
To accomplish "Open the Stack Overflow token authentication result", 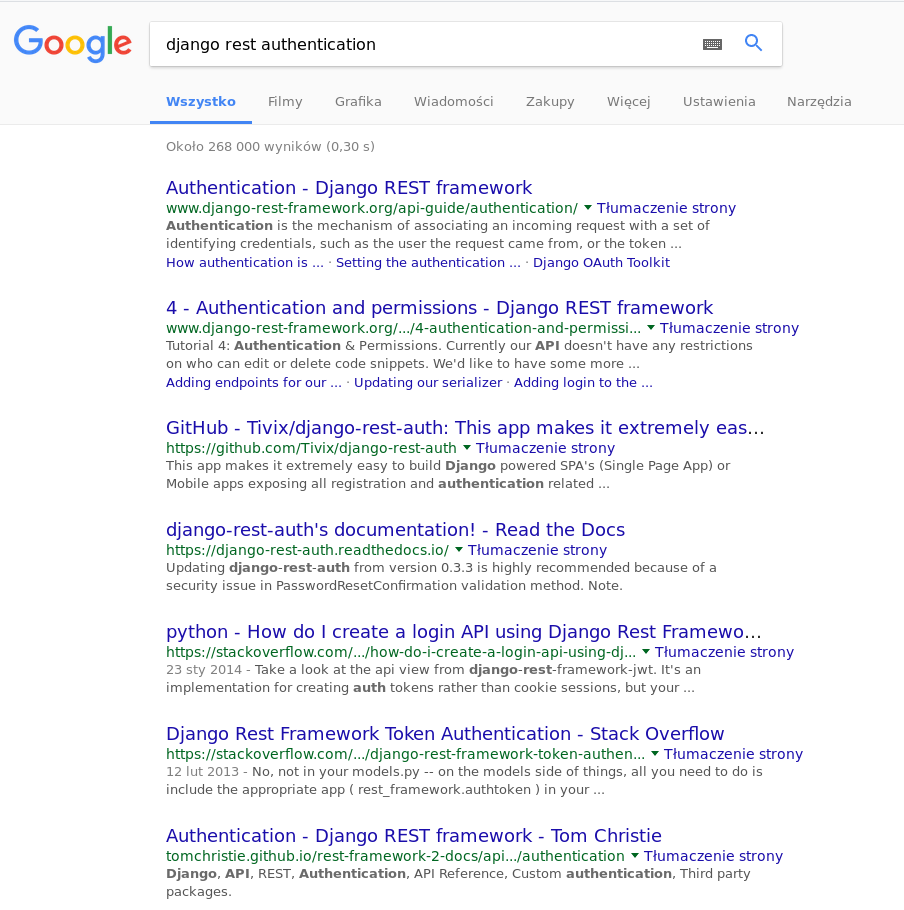I will (445, 733).
